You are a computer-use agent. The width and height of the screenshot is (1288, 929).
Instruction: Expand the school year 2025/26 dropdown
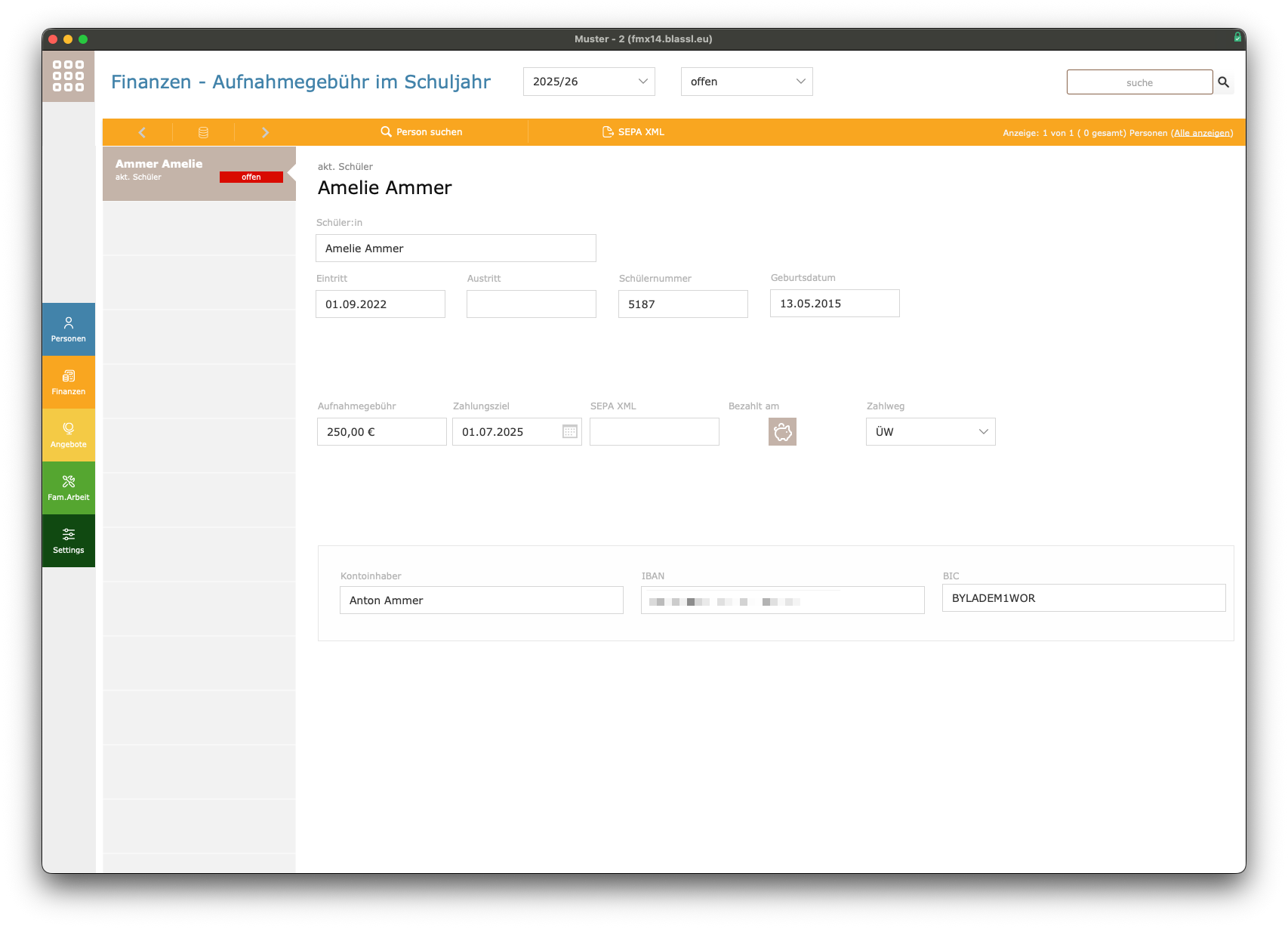[589, 82]
